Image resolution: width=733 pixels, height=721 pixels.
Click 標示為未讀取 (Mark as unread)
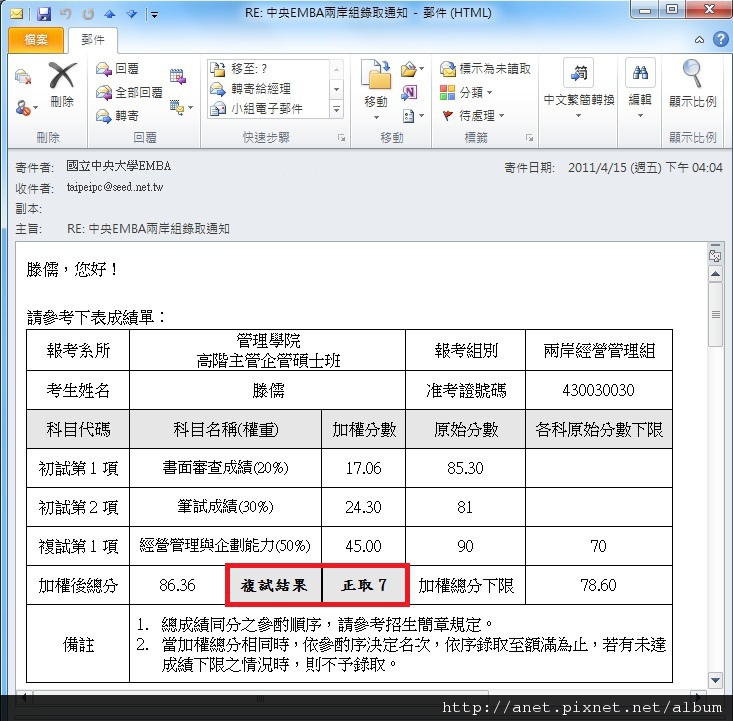(485, 69)
